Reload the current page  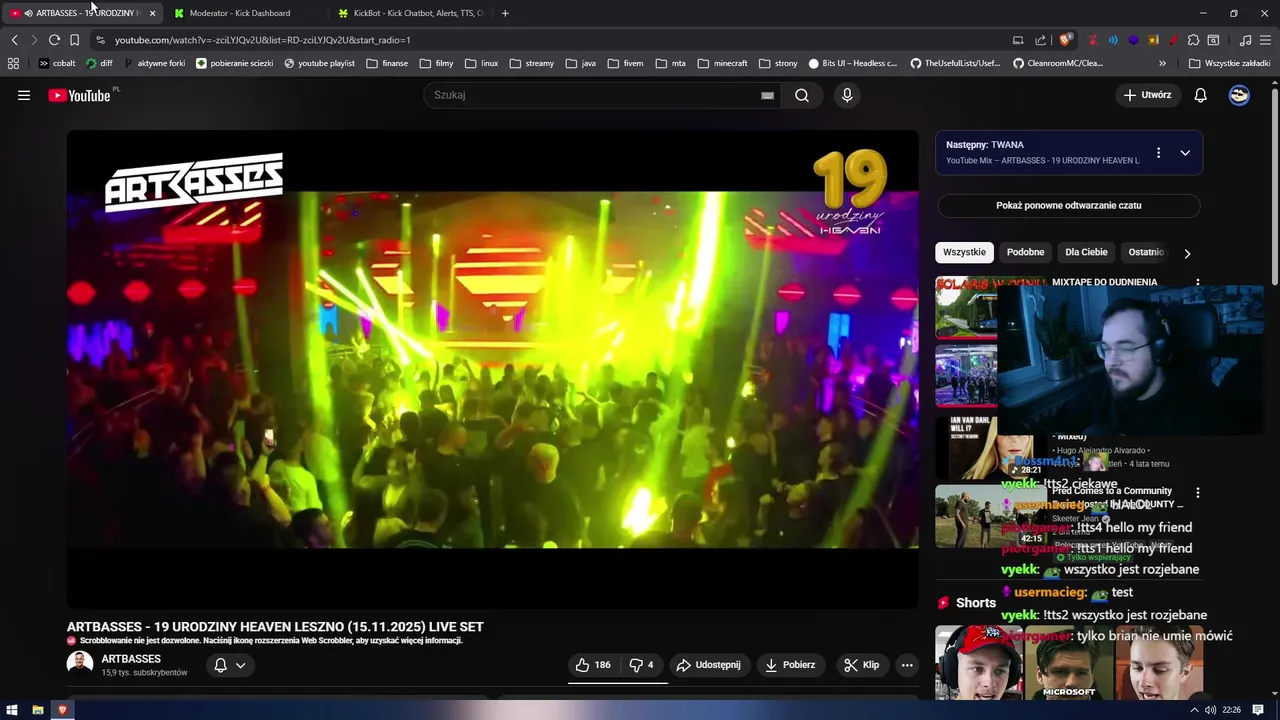(x=54, y=40)
